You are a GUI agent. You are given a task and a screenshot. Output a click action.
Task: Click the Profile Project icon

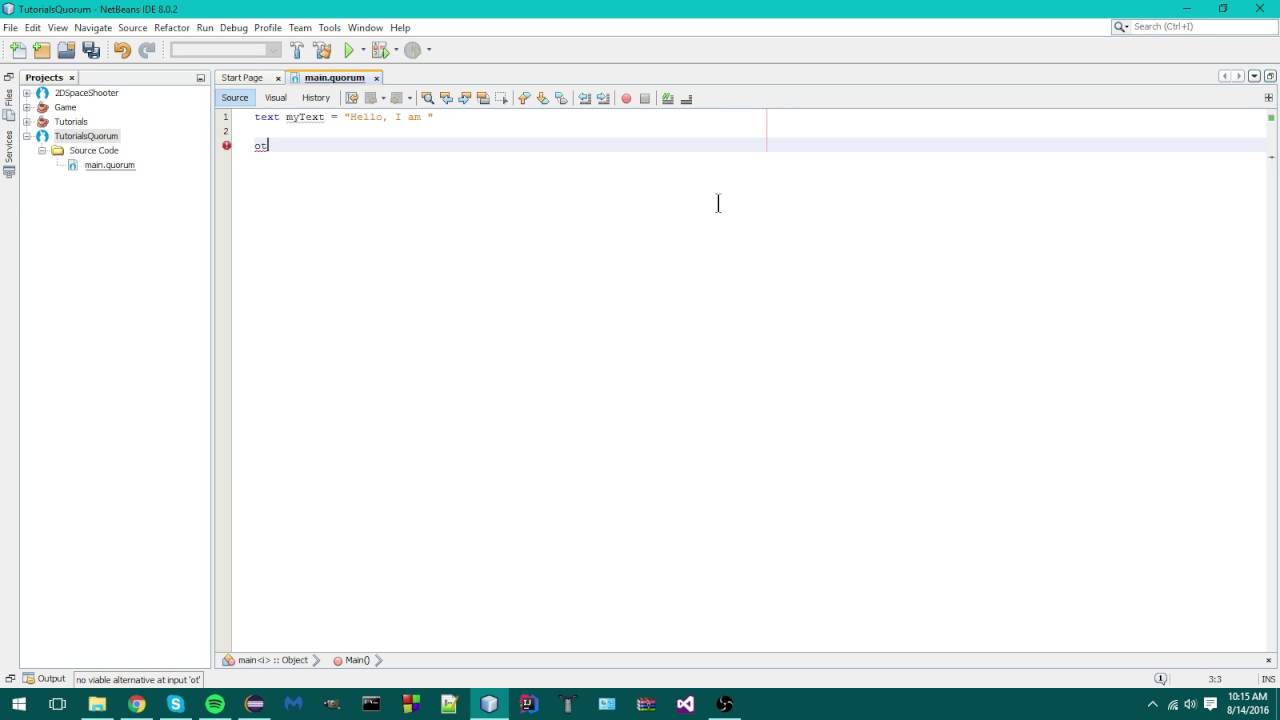412,50
